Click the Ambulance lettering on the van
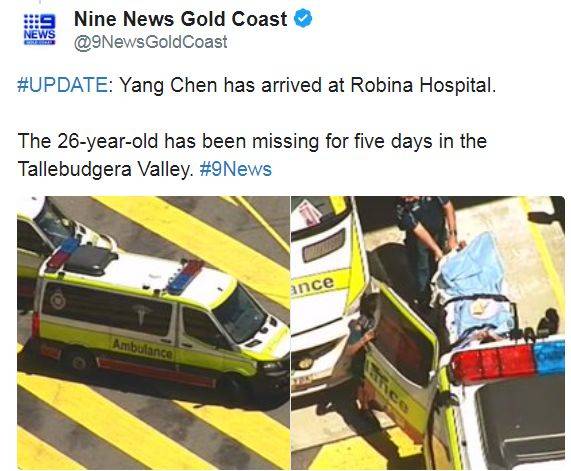571x471 pixels. pyautogui.click(x=142, y=348)
